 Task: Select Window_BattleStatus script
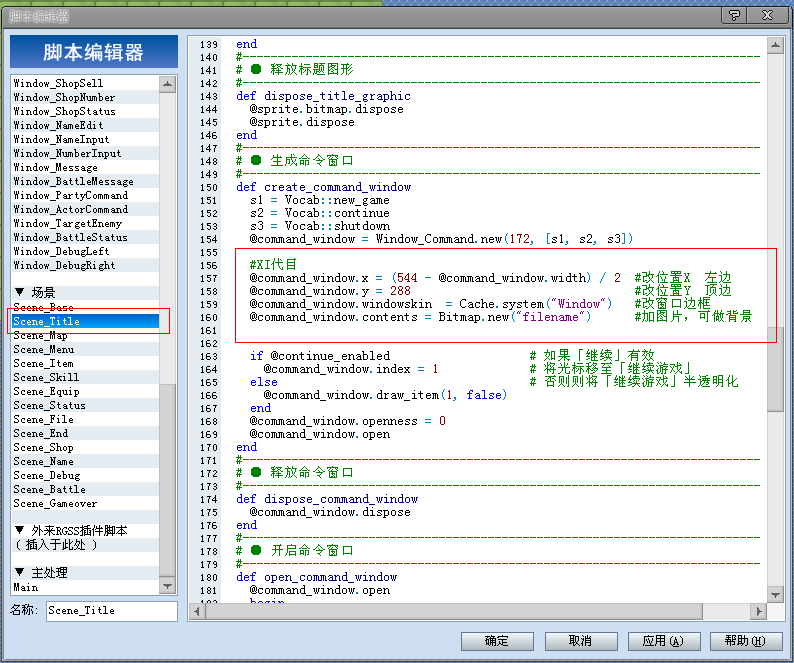click(x=85, y=238)
